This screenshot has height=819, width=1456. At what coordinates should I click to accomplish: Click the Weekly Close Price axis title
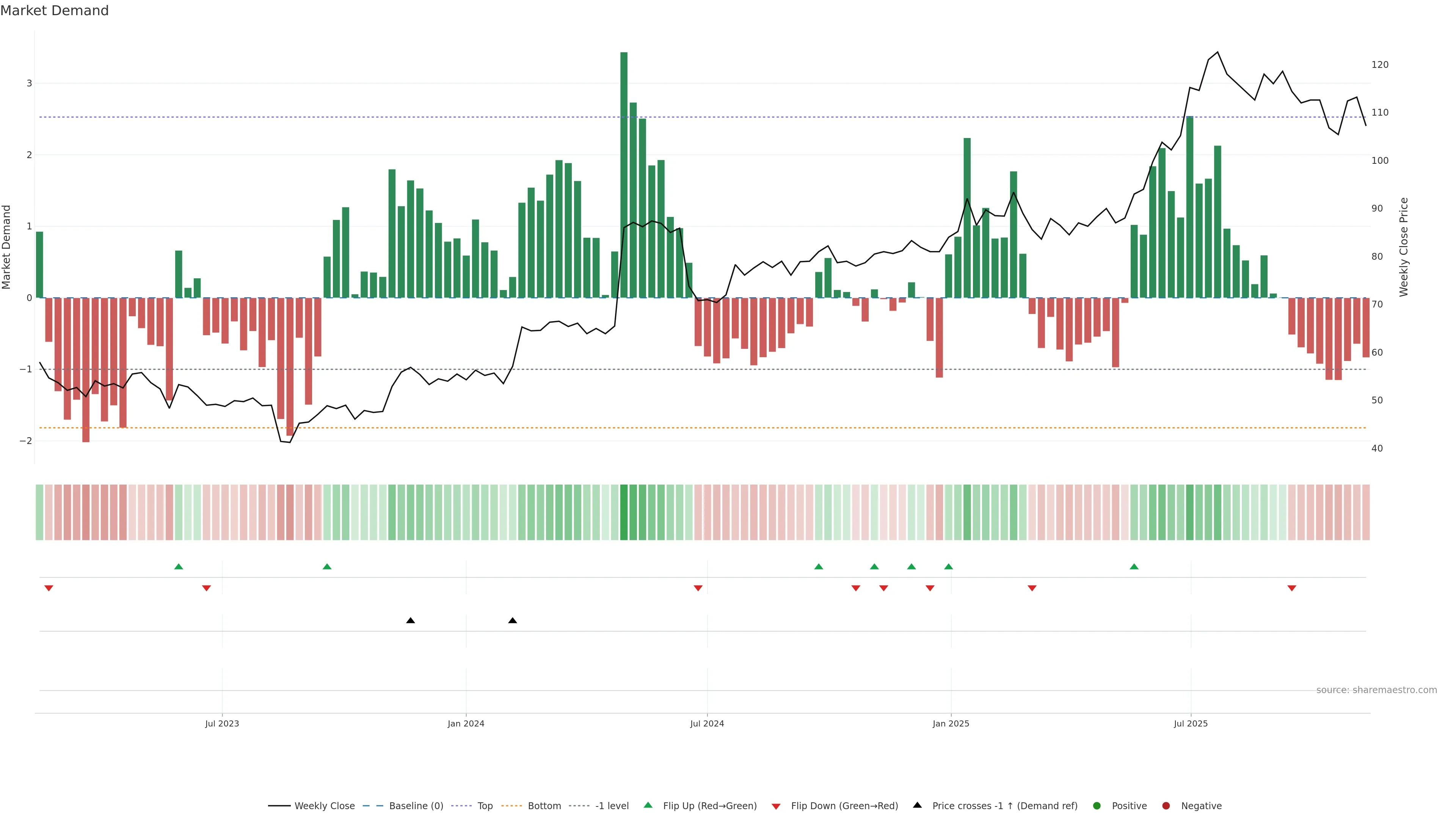(1403, 247)
